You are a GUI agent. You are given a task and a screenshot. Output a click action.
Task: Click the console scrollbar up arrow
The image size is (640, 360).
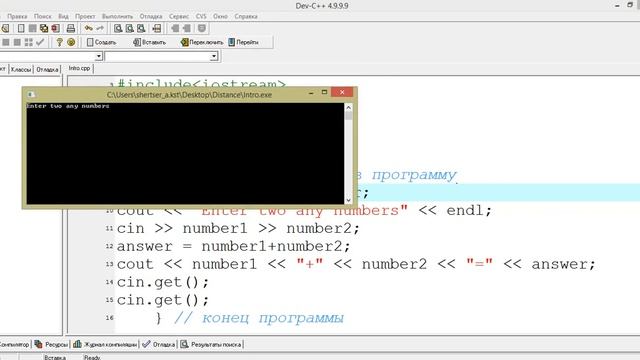(349, 107)
